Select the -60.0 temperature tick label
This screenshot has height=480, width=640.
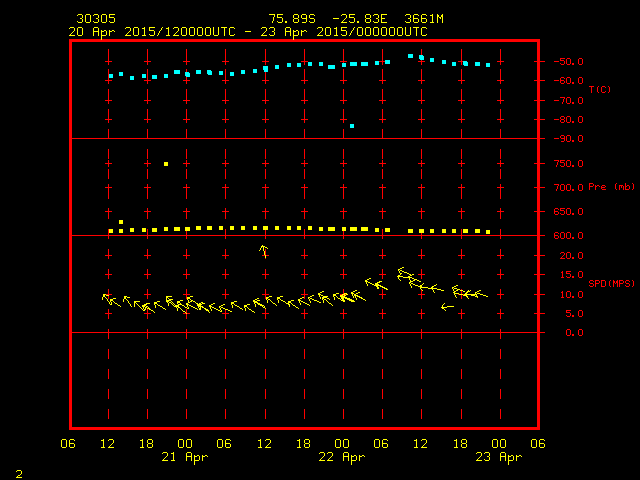pyautogui.click(x=568, y=81)
